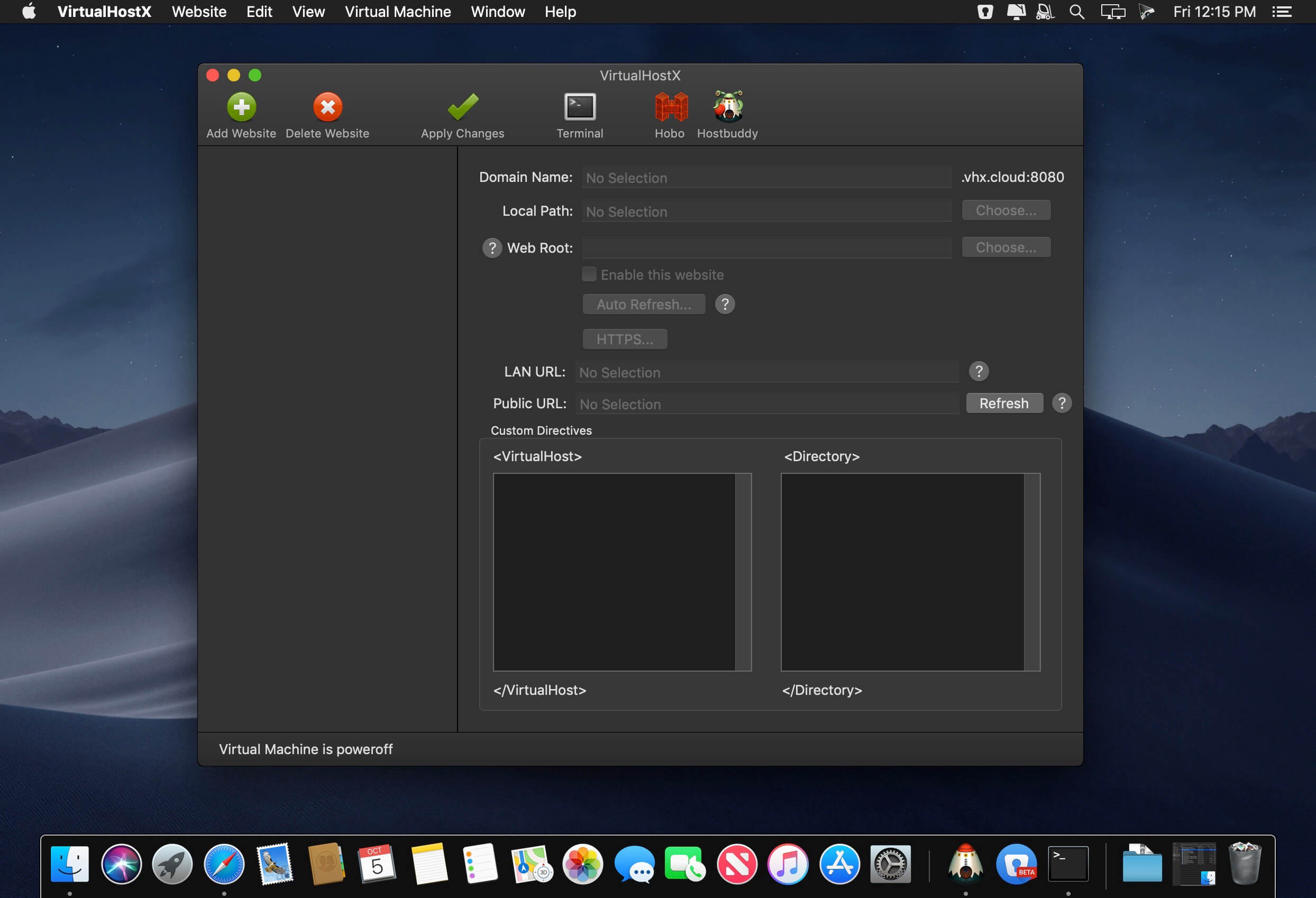
Task: Open the Terminal toolbar icon
Action: [x=579, y=107]
